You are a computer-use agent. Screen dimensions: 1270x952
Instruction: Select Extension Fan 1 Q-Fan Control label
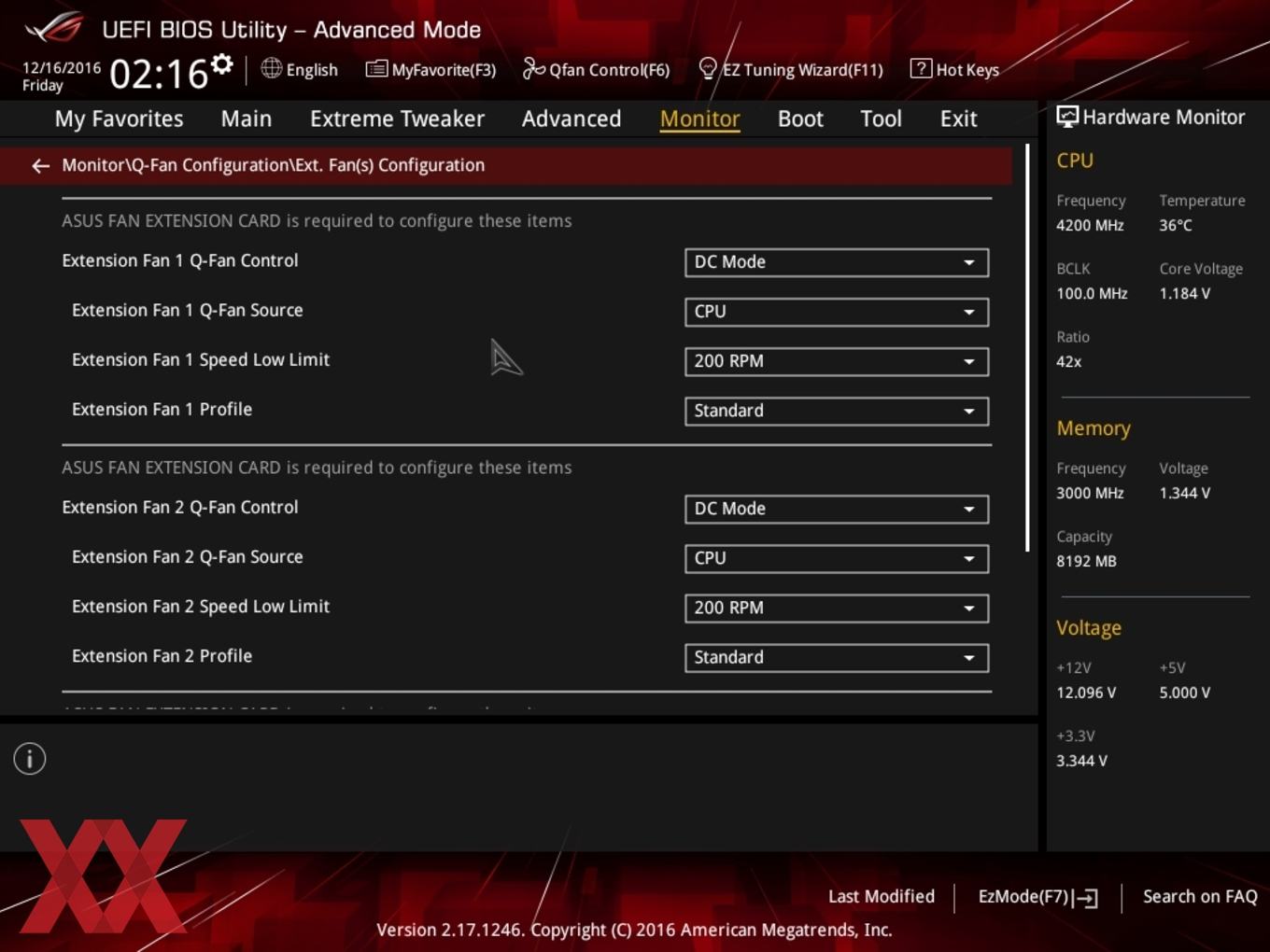pyautogui.click(x=180, y=261)
